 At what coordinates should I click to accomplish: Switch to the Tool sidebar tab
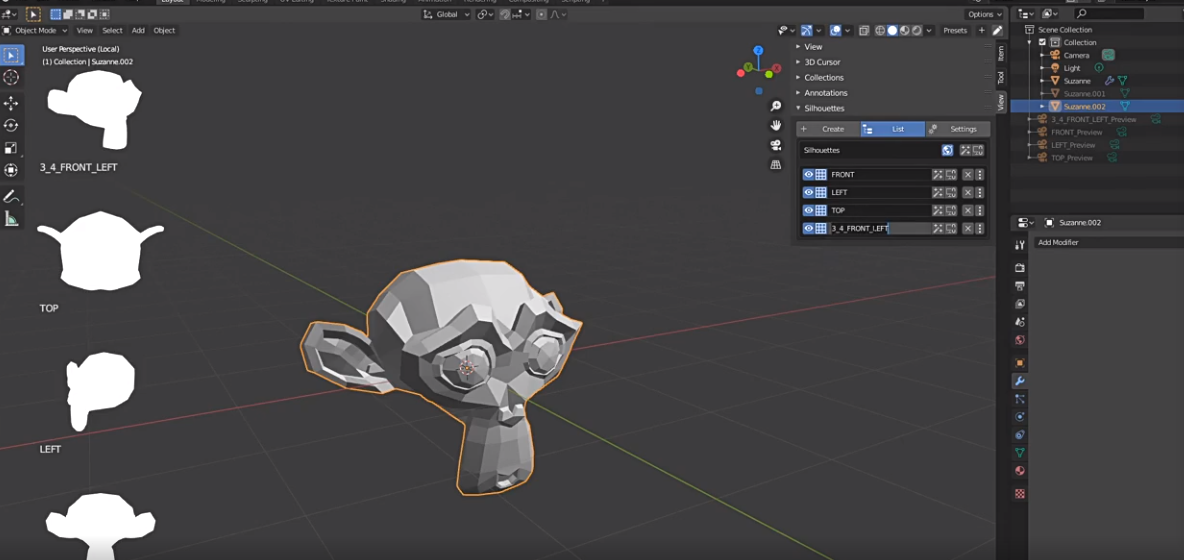[x=1001, y=77]
